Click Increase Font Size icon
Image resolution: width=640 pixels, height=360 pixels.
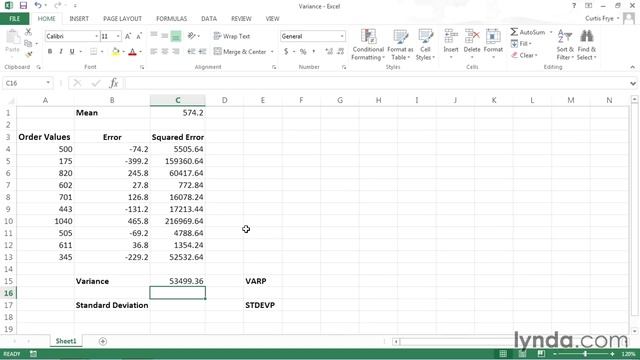[128, 36]
